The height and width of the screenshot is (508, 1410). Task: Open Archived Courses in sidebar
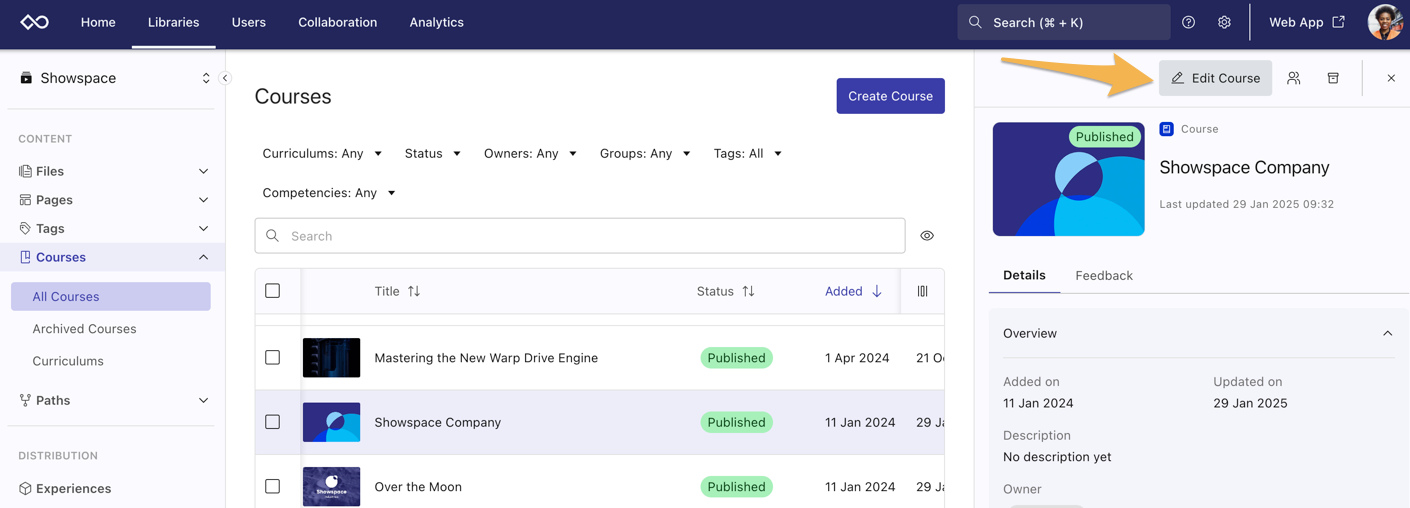pos(84,329)
